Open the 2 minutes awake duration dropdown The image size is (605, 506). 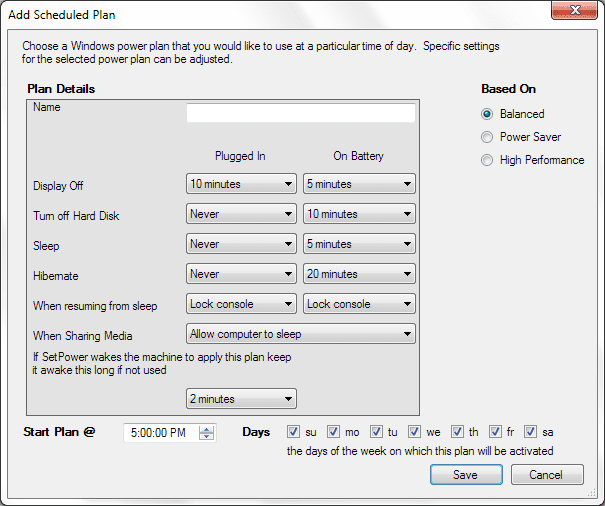241,399
